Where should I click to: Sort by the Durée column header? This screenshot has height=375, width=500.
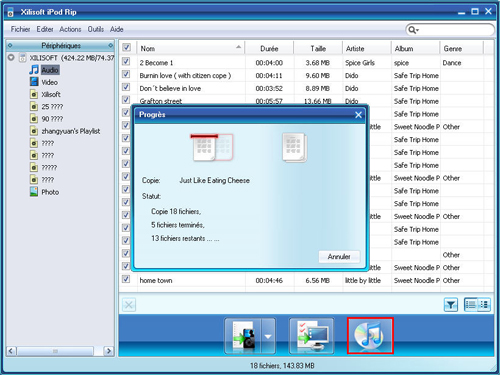(269, 48)
